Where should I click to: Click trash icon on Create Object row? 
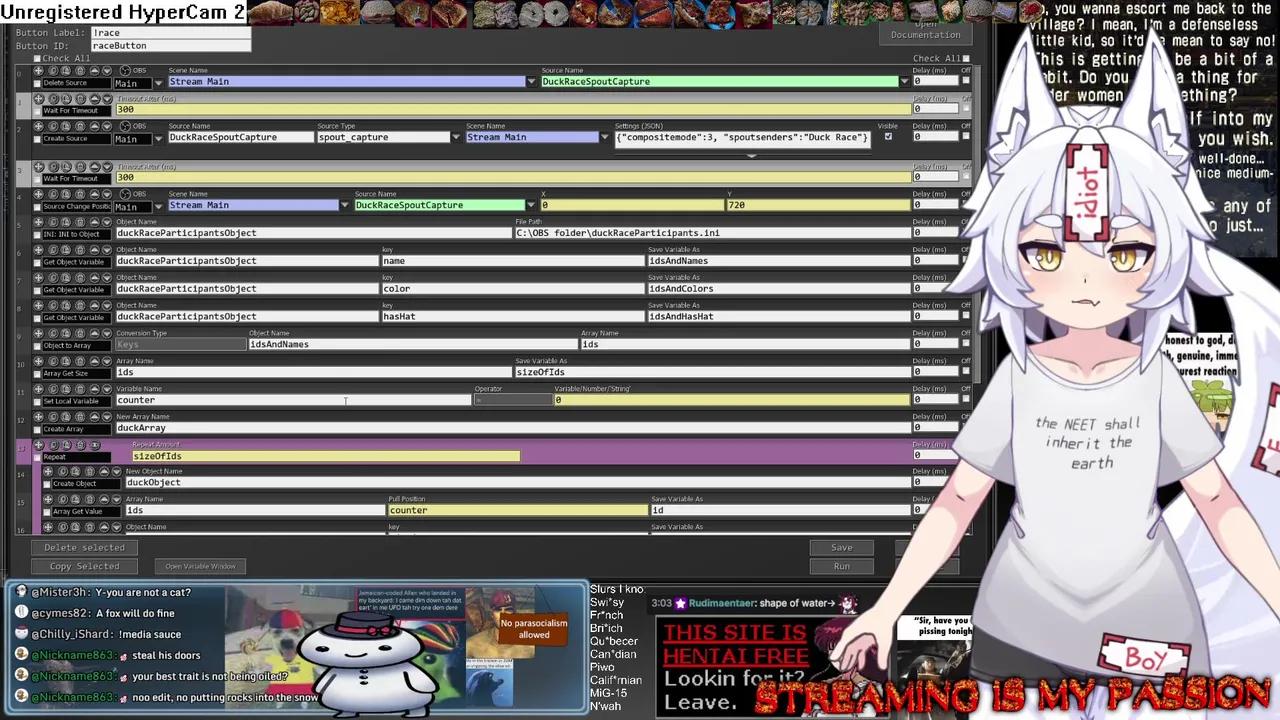[90, 471]
